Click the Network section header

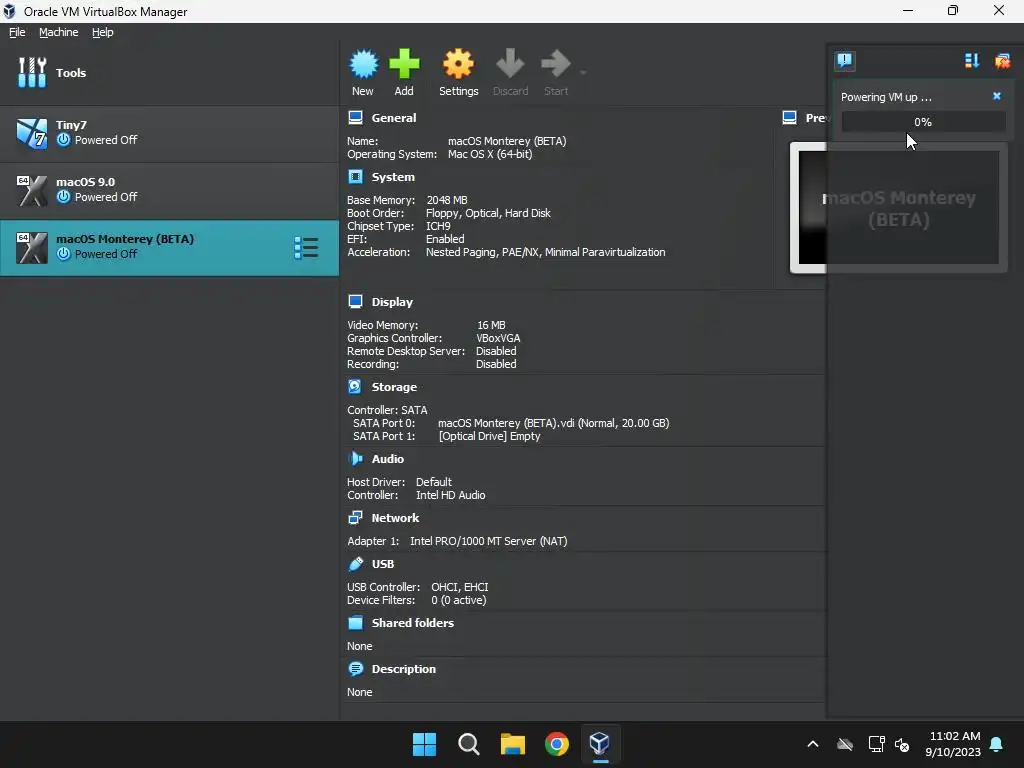(395, 518)
